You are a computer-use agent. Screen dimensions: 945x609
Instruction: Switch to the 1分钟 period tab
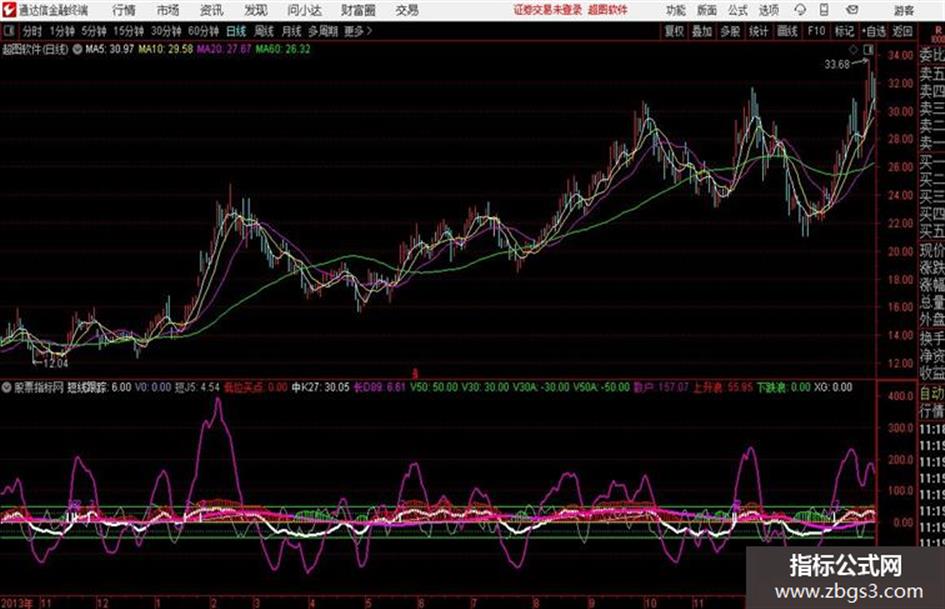click(x=62, y=31)
